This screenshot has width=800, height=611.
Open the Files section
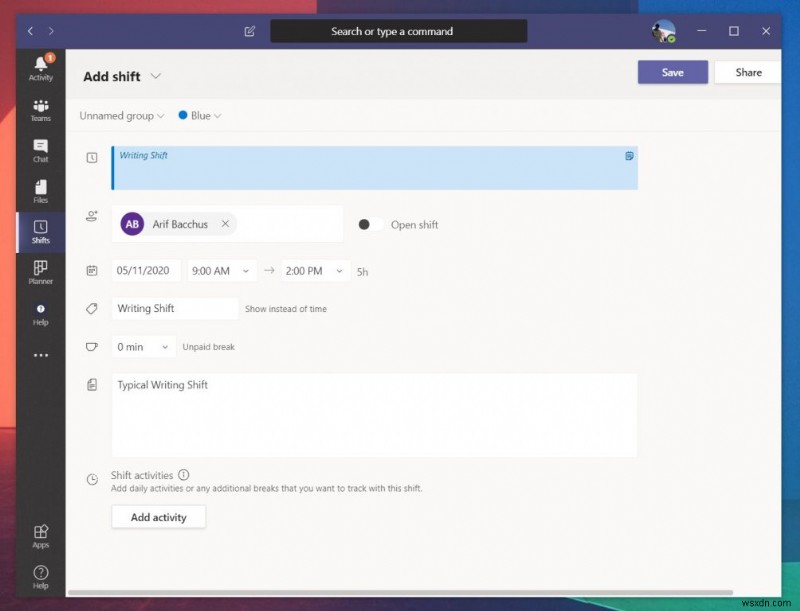40,191
